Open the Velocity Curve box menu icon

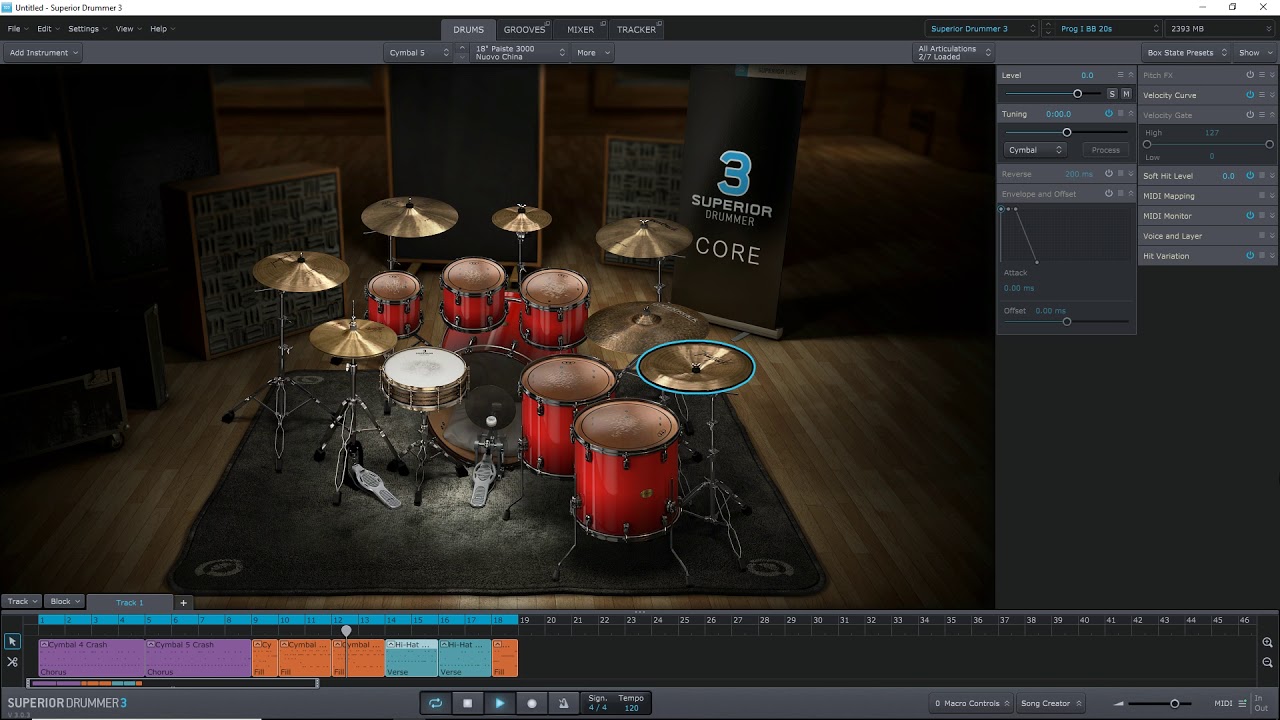pos(1261,95)
